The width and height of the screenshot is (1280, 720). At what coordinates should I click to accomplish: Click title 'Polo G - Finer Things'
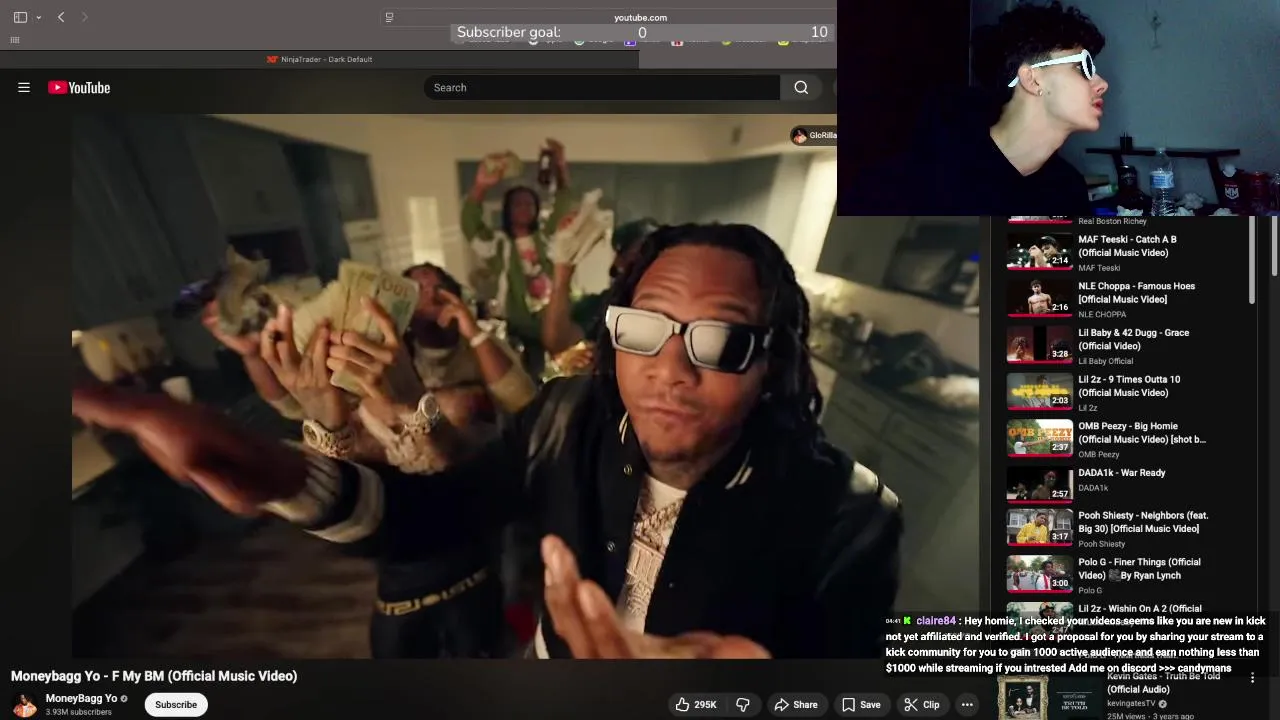tap(1139, 568)
